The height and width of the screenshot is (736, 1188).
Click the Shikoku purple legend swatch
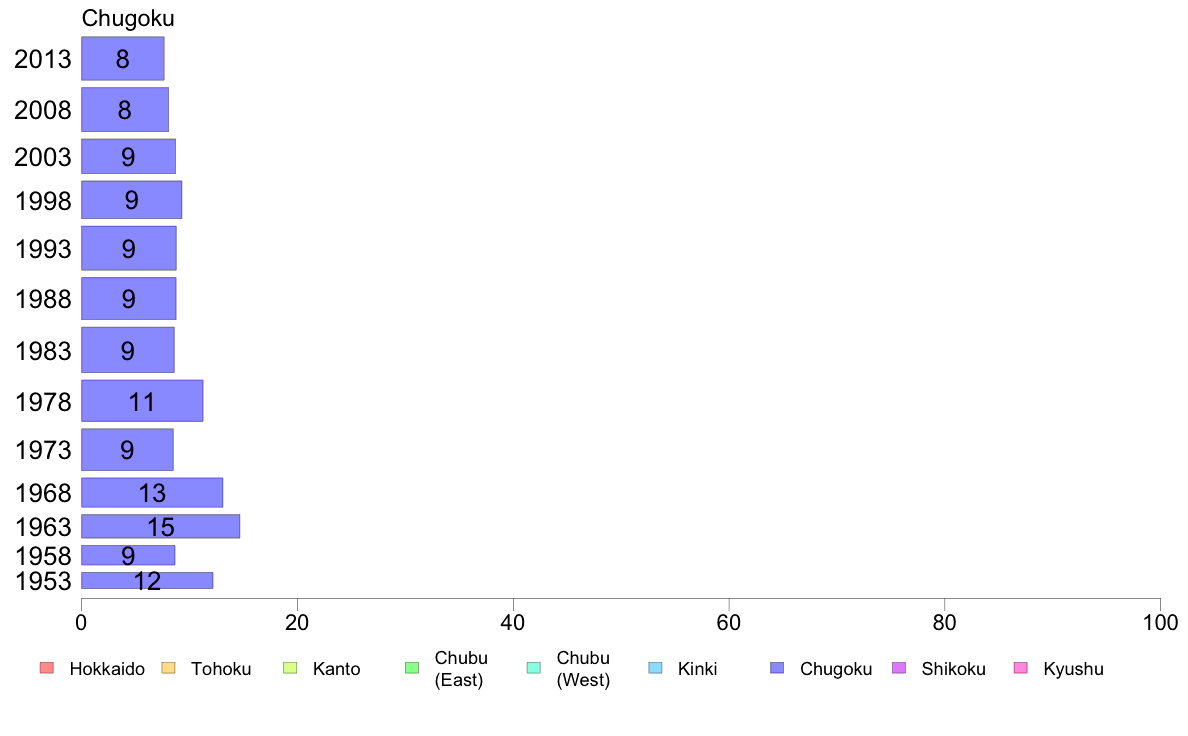click(x=899, y=668)
